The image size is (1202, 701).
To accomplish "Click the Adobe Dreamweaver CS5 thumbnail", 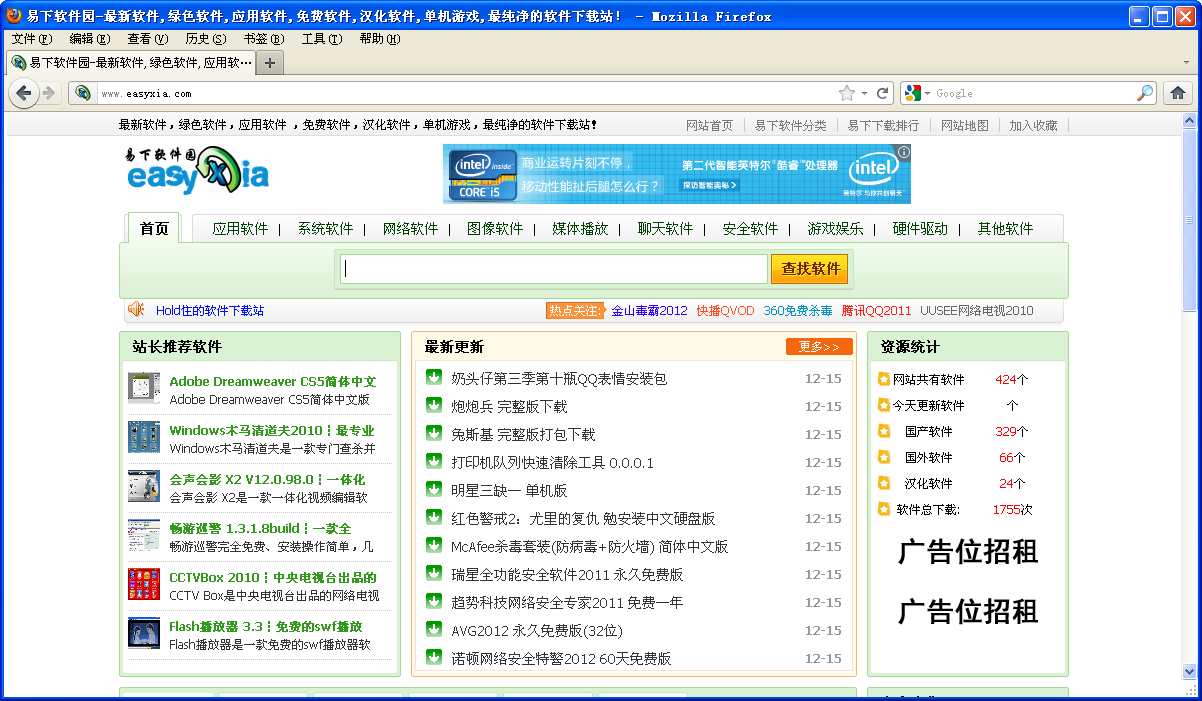I will point(144,388).
